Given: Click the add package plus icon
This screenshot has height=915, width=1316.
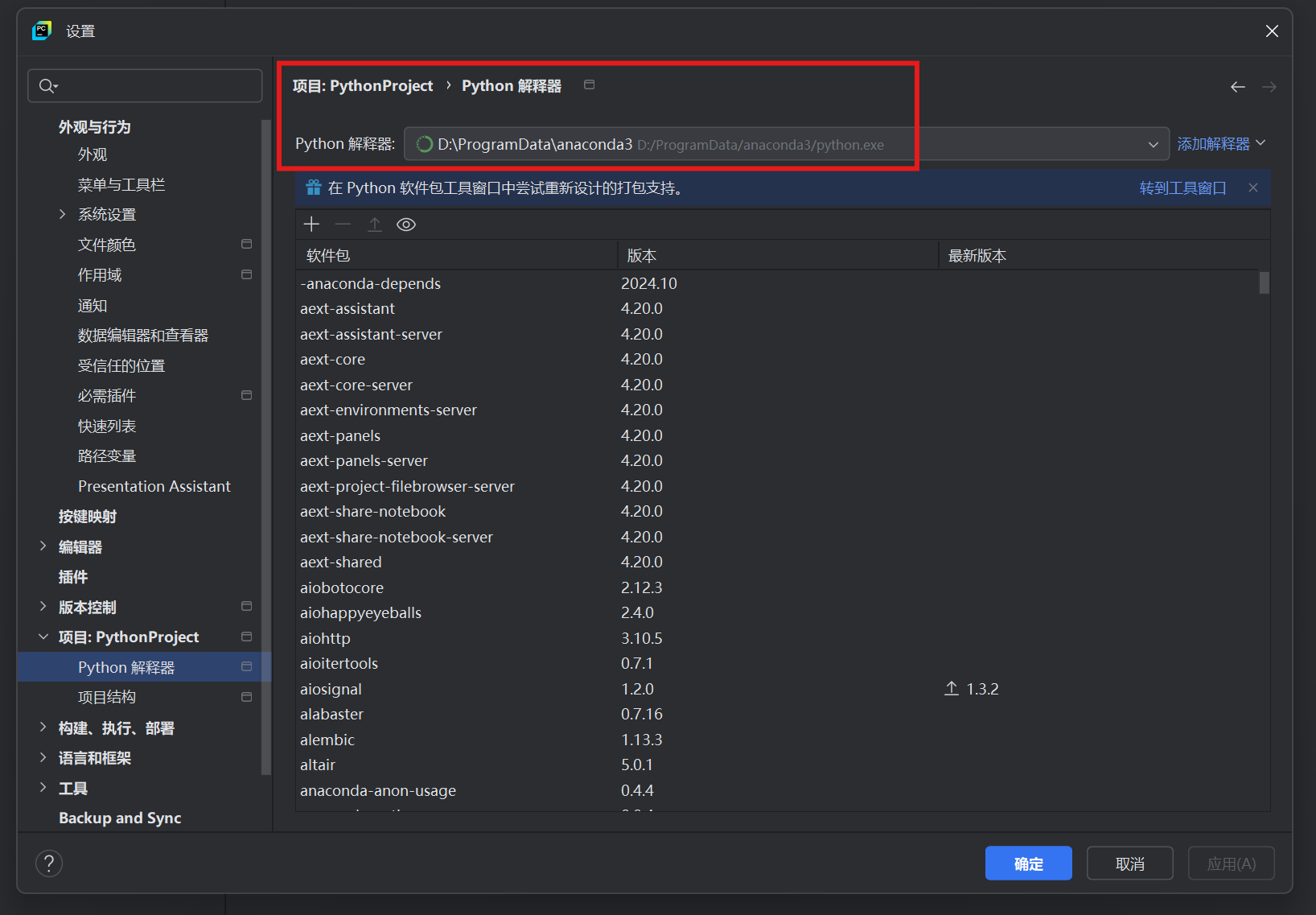Looking at the screenshot, I should (x=311, y=225).
